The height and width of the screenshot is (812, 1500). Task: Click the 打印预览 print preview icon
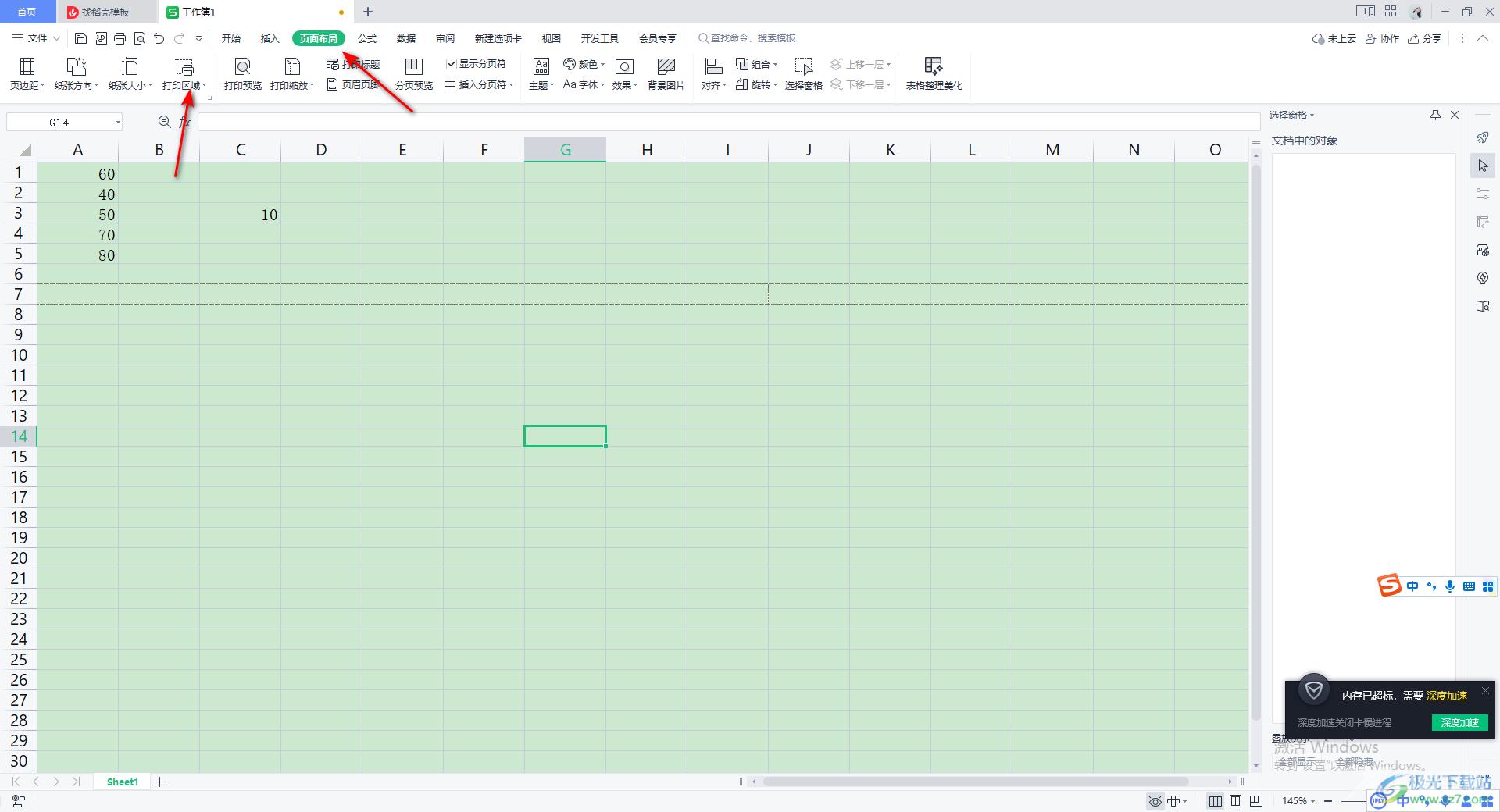(x=243, y=66)
